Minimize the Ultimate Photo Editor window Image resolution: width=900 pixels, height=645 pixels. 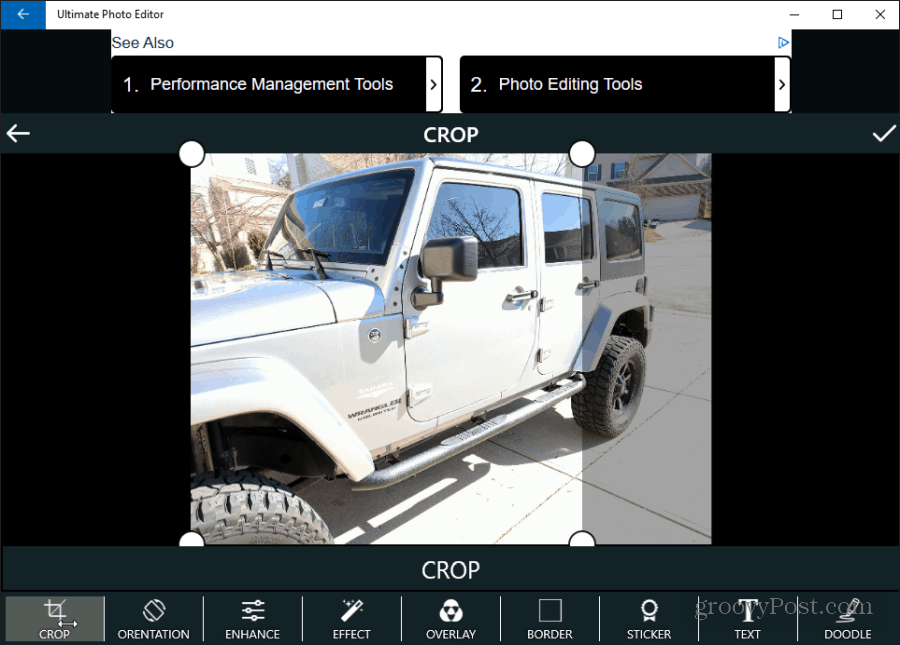[794, 14]
